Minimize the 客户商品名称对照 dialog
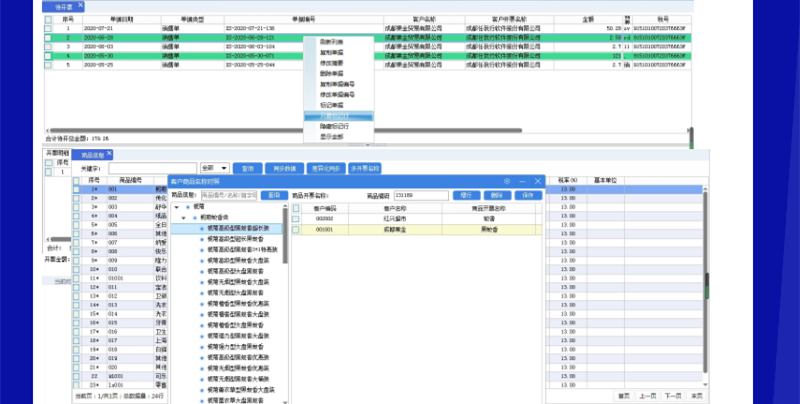Image resolution: width=800 pixels, height=404 pixels. [x=522, y=181]
